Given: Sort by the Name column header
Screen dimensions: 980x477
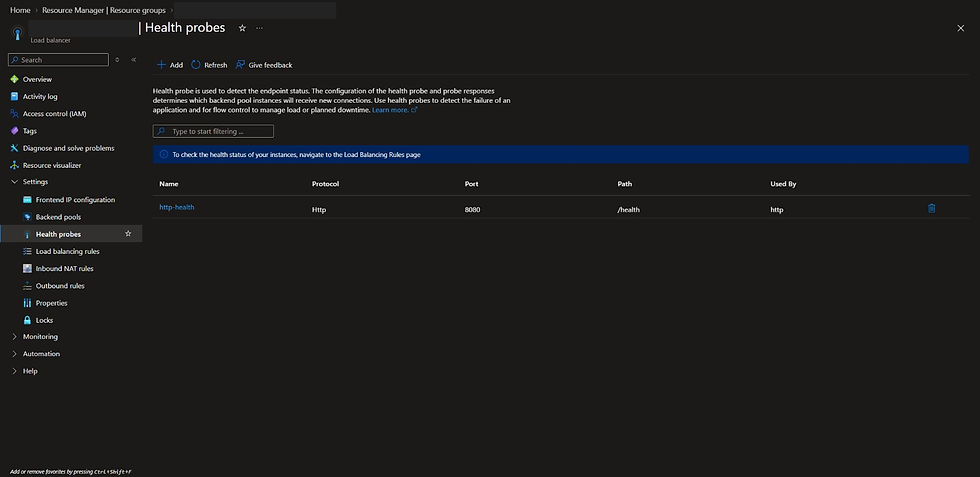Looking at the screenshot, I should pyautogui.click(x=169, y=184).
